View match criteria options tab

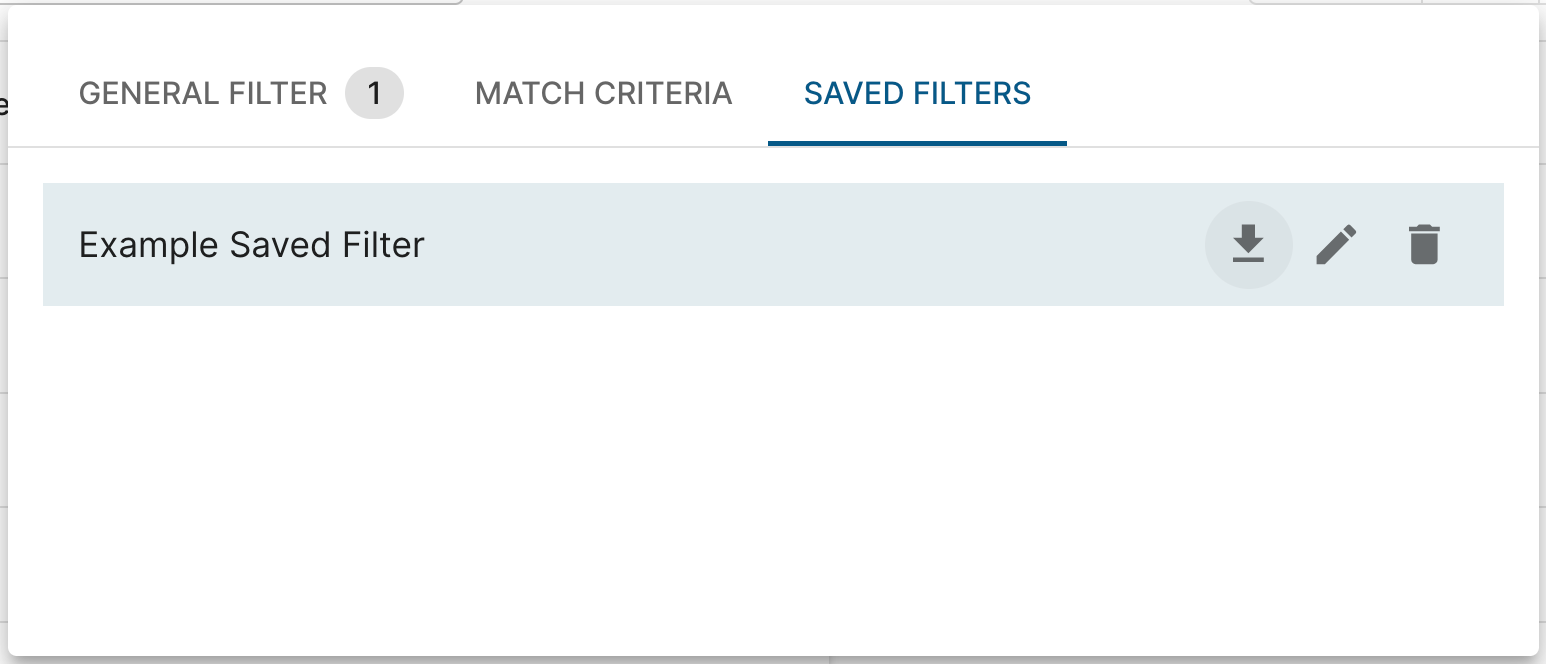click(603, 94)
